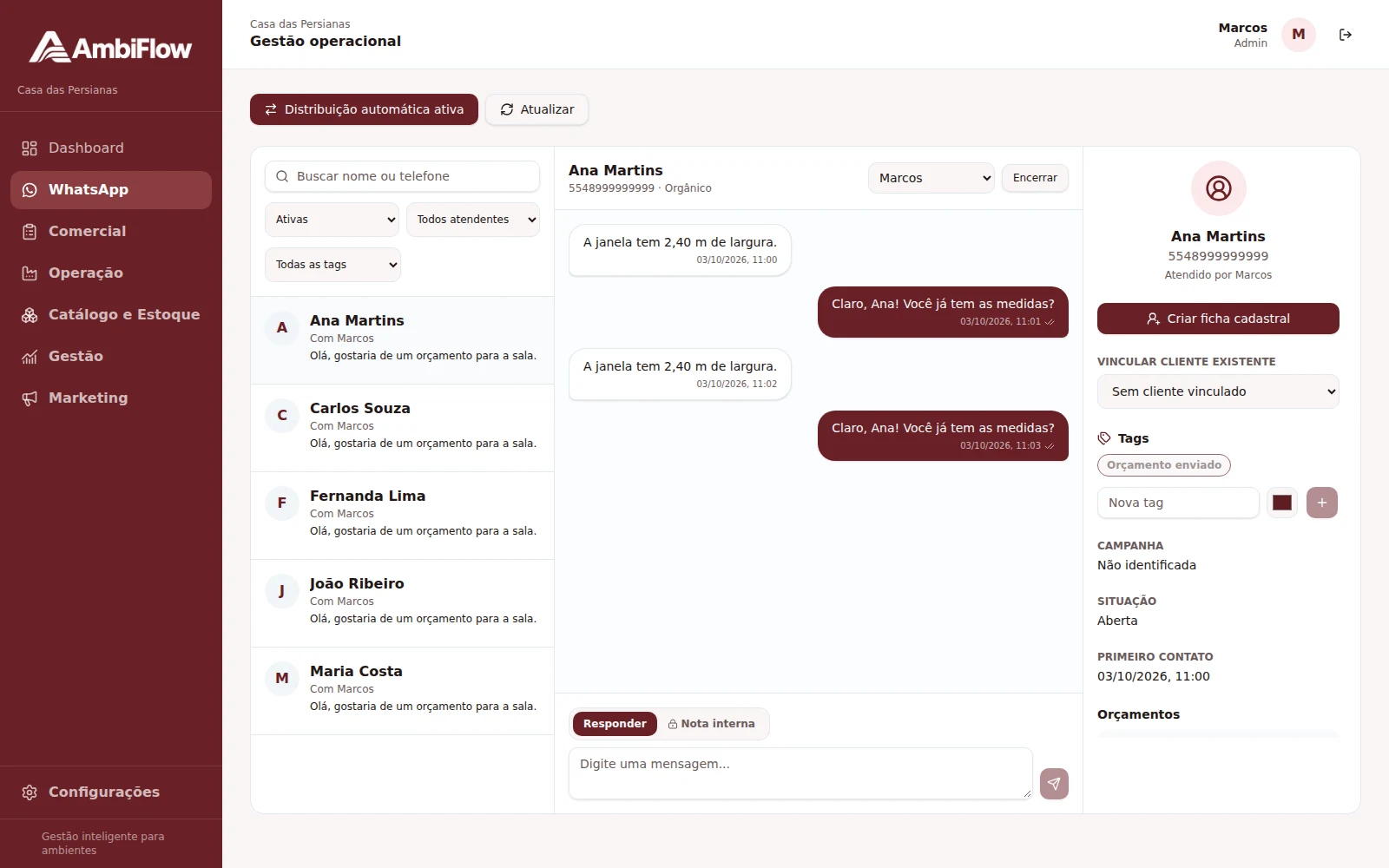Open the Todos atendentes dropdown
The image size is (1389, 868).
tap(473, 220)
